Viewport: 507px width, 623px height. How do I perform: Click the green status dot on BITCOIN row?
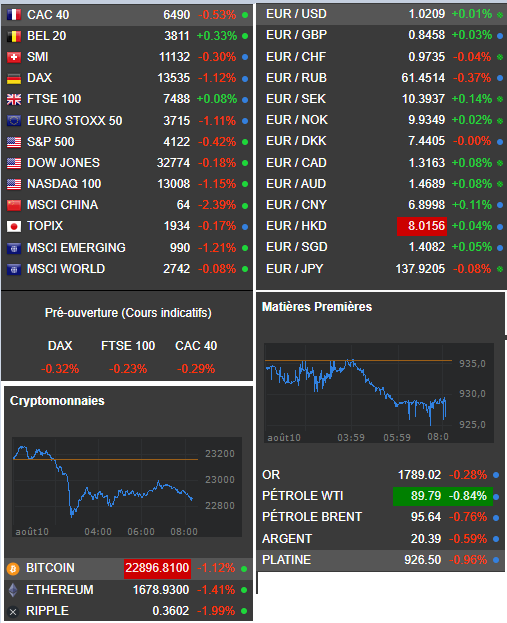[244, 569]
